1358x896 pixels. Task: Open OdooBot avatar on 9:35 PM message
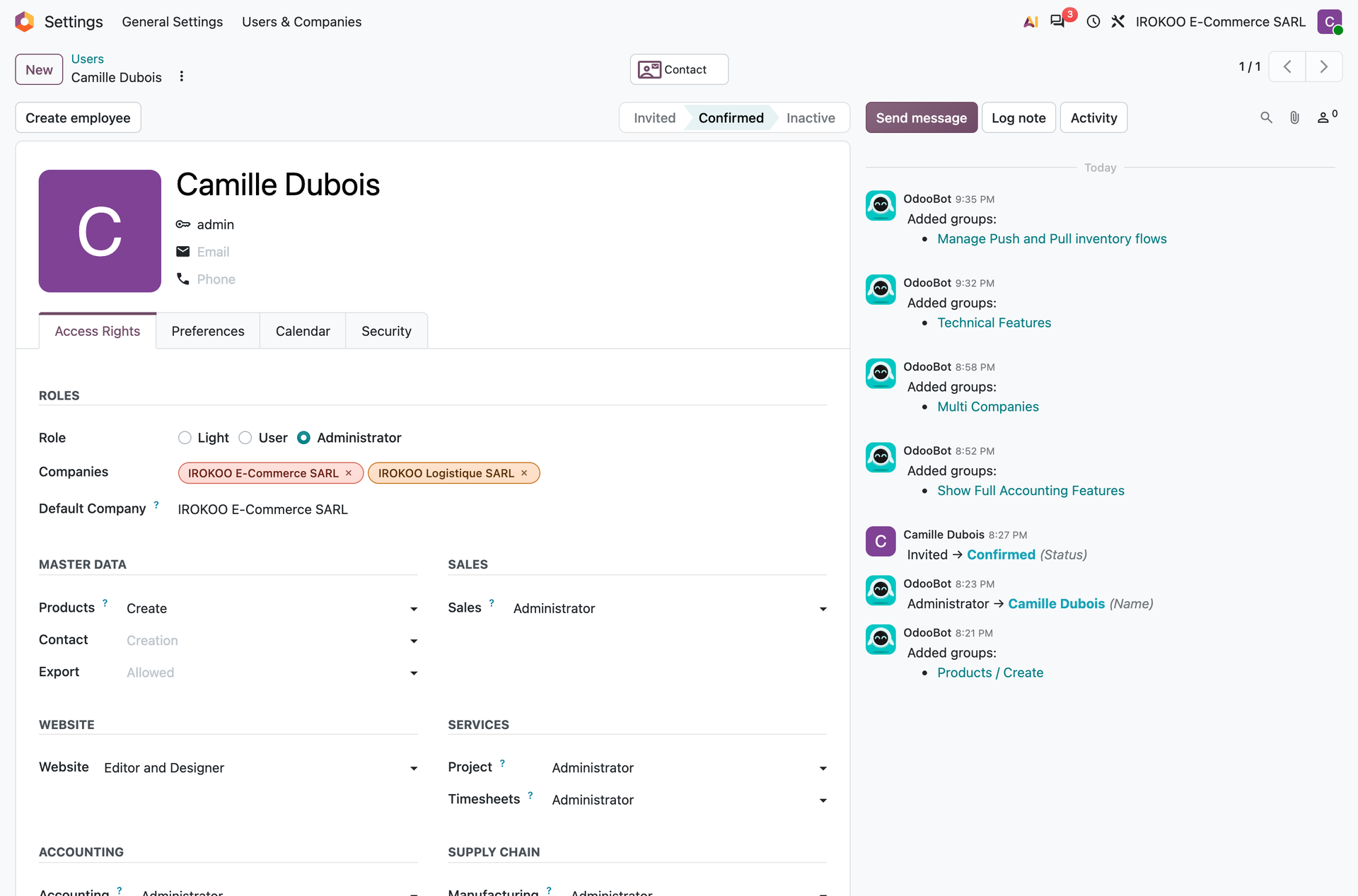point(881,206)
